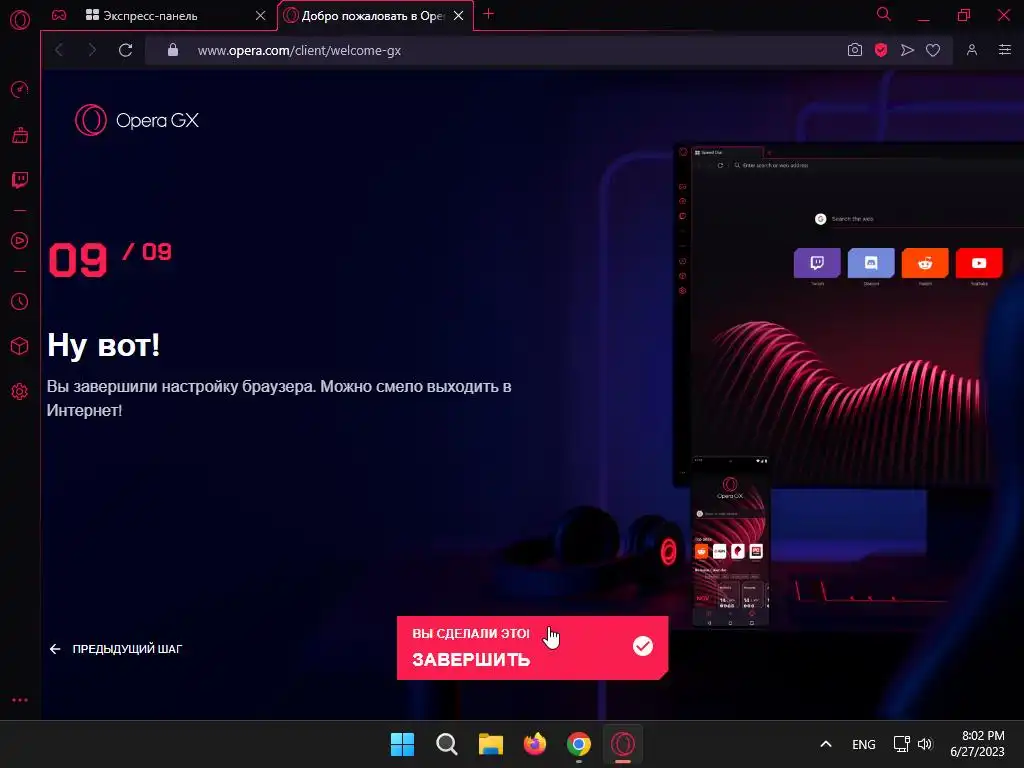Open GX Control speedometer icon in sidebar
This screenshot has width=1024, height=768.
20,89
